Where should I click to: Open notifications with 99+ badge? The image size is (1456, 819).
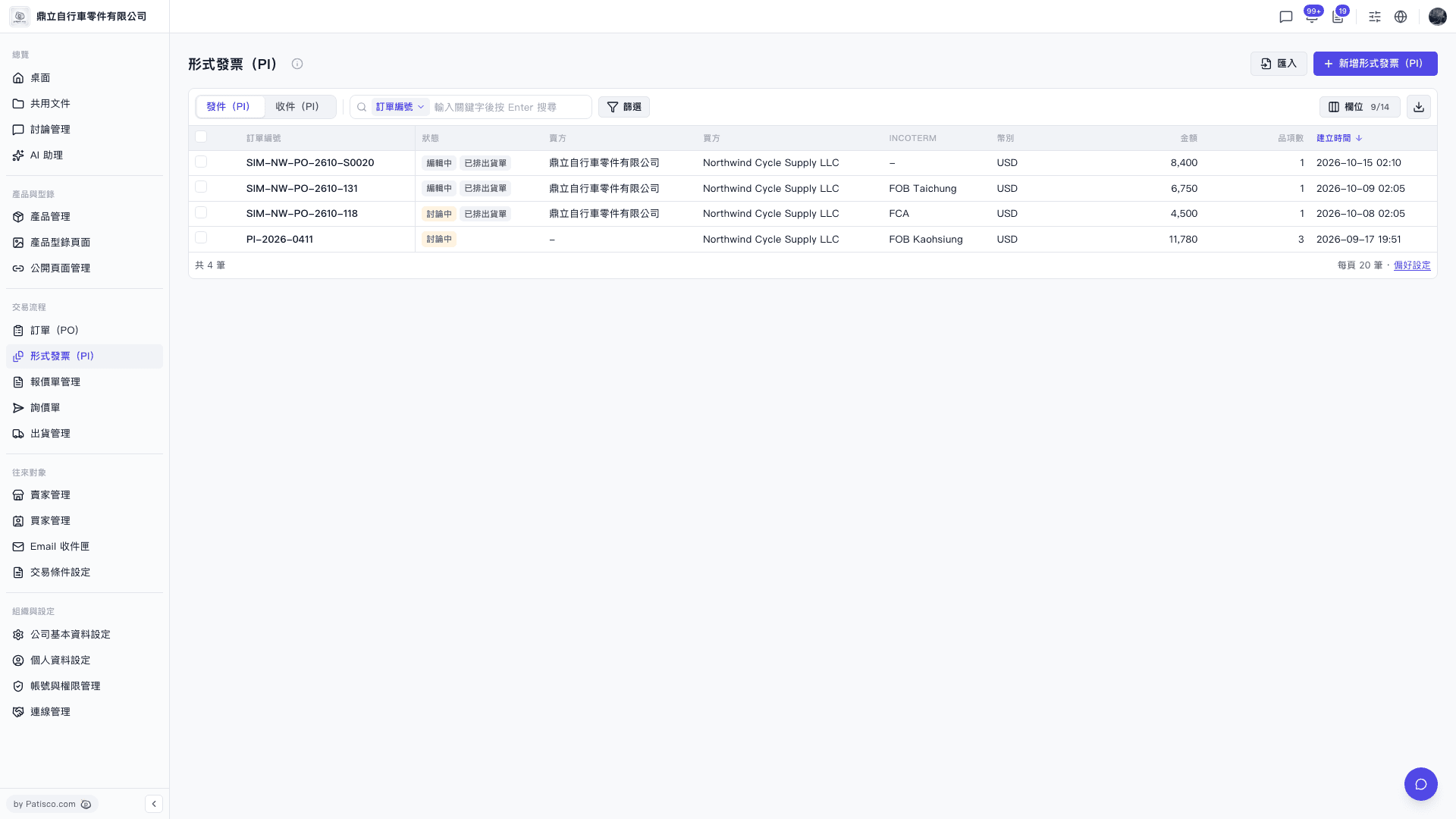pyautogui.click(x=1312, y=17)
